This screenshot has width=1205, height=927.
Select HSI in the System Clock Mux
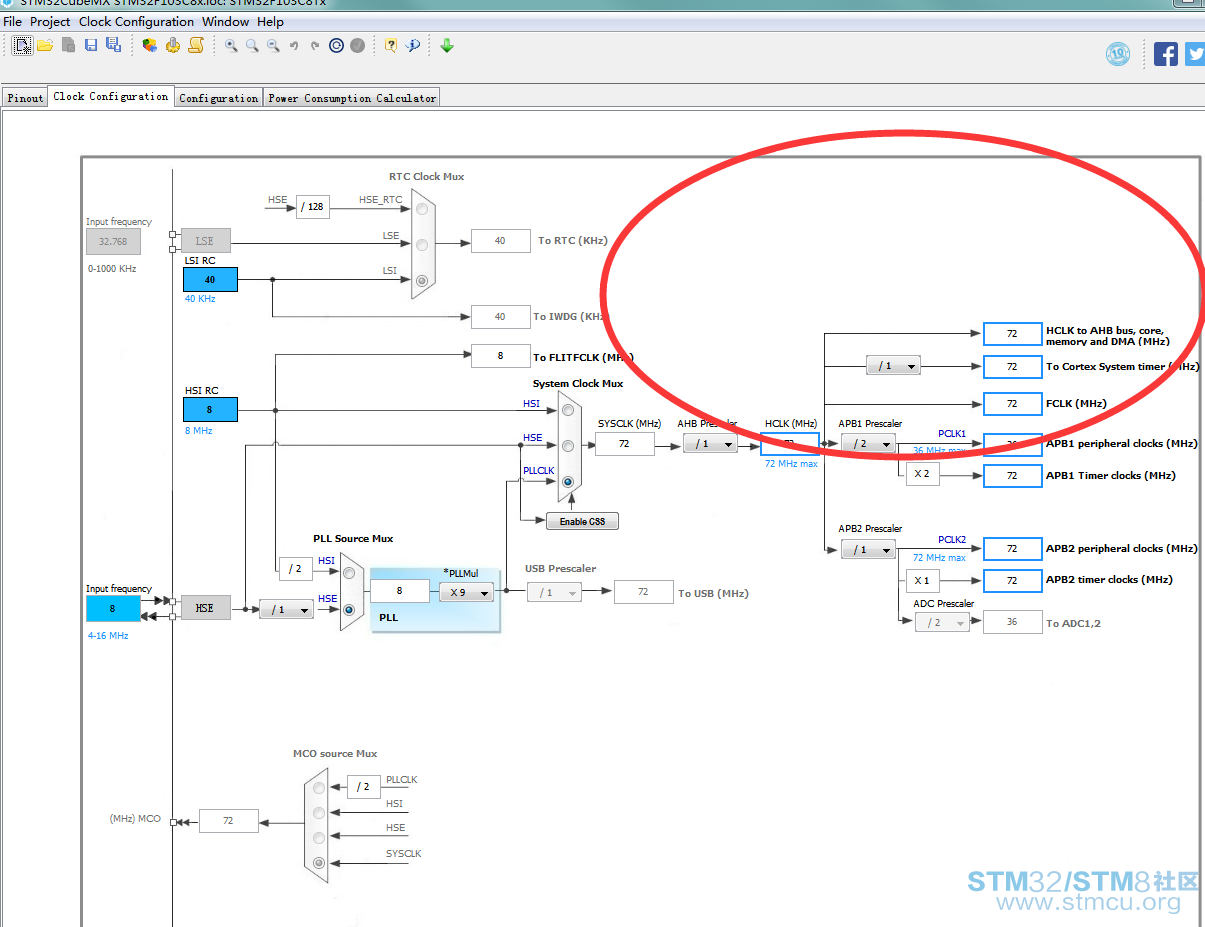(x=568, y=410)
